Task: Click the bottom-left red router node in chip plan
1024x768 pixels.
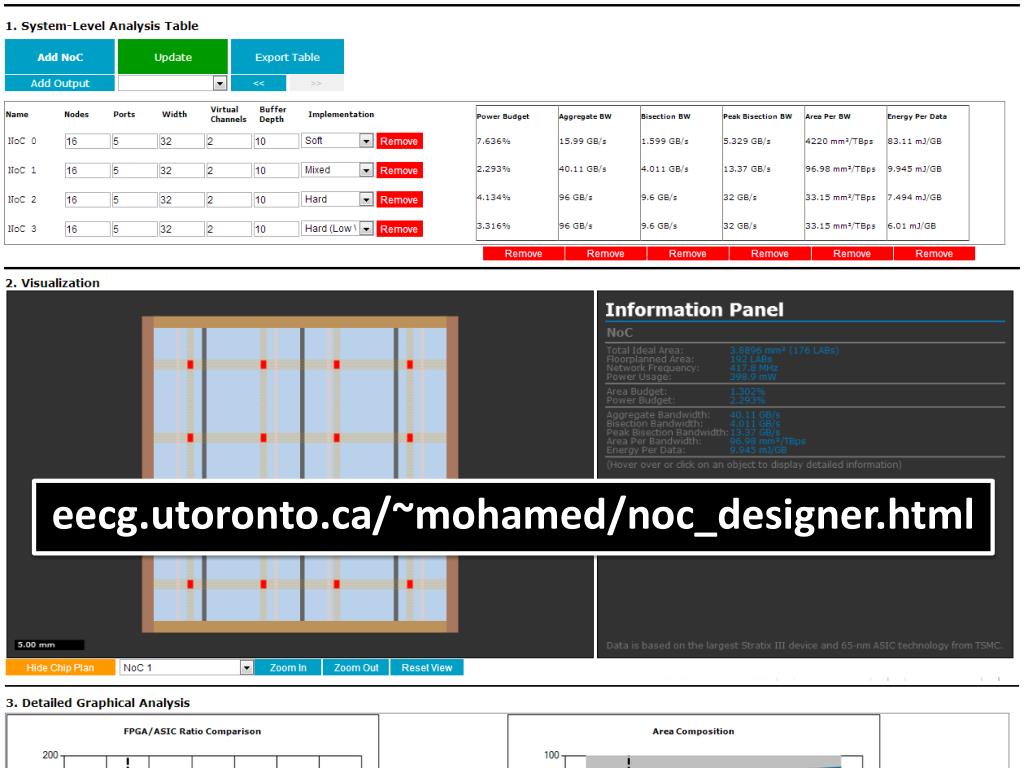Action: point(190,584)
